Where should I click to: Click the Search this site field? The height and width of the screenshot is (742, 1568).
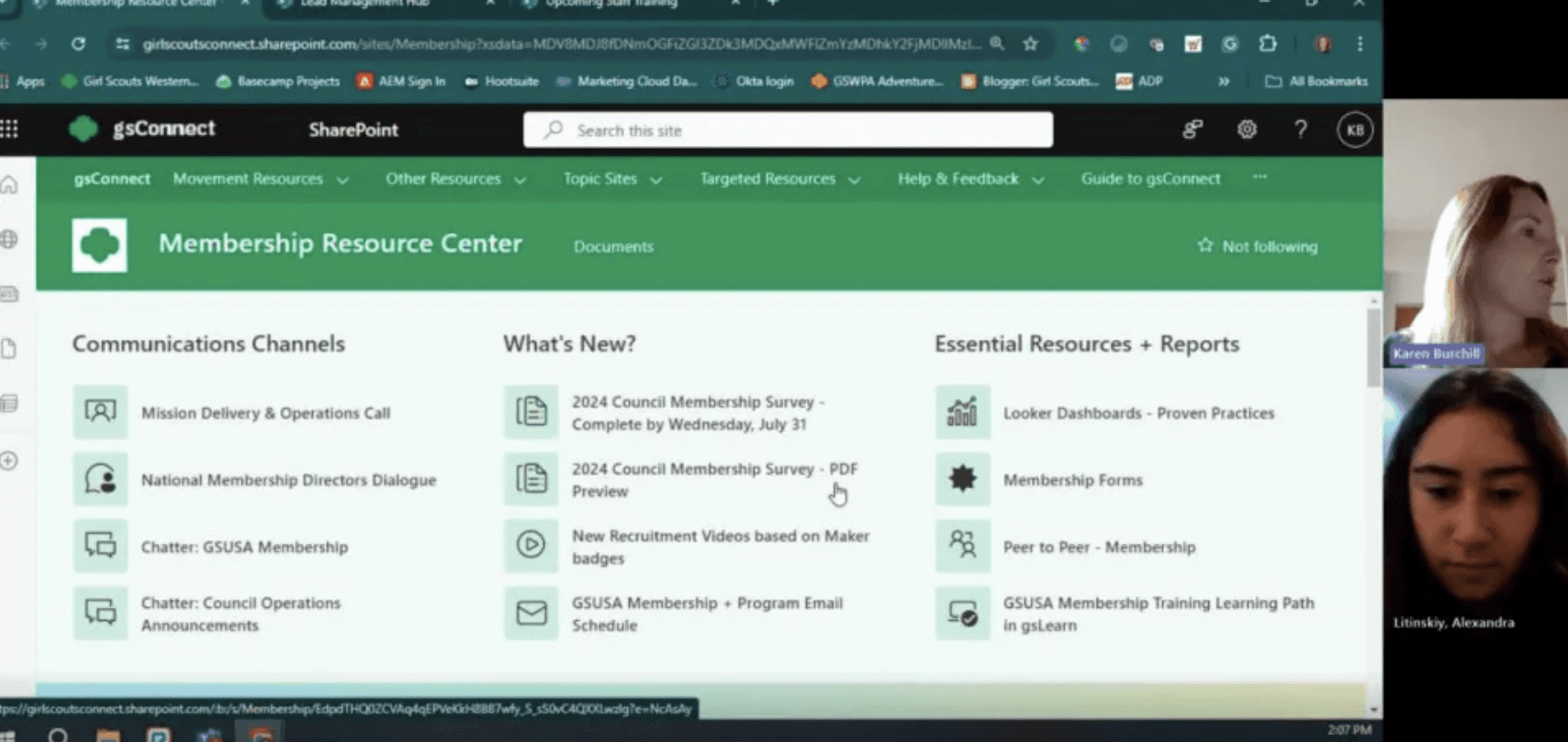[x=788, y=130]
